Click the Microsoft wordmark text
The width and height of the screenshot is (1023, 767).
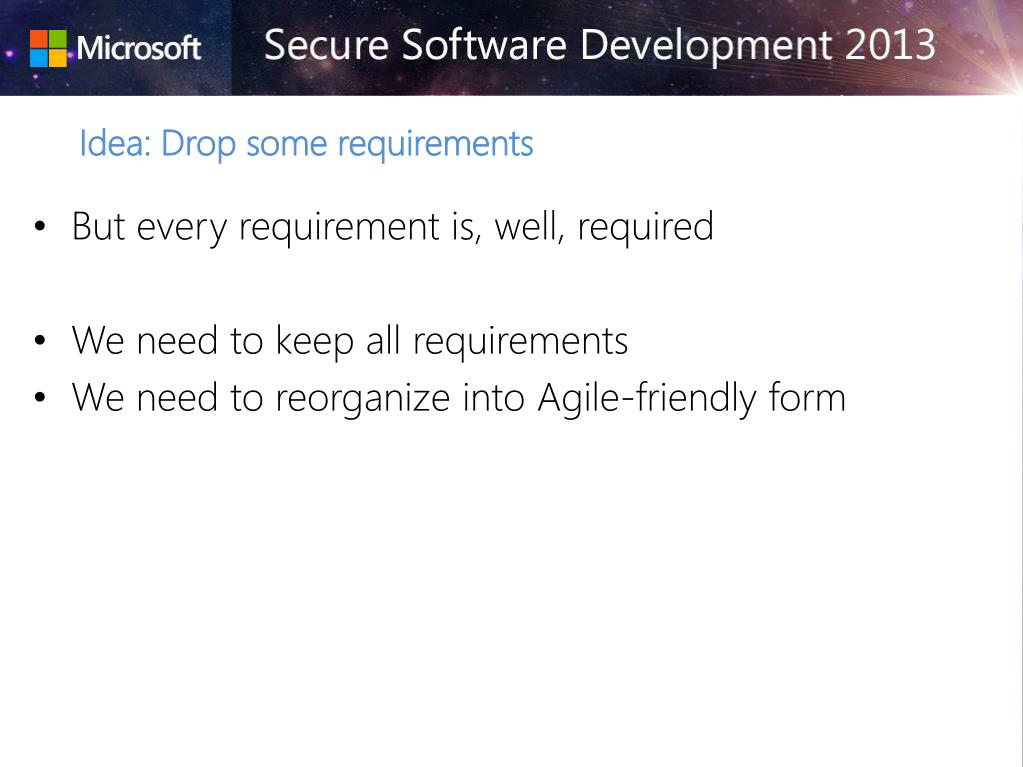pos(139,48)
